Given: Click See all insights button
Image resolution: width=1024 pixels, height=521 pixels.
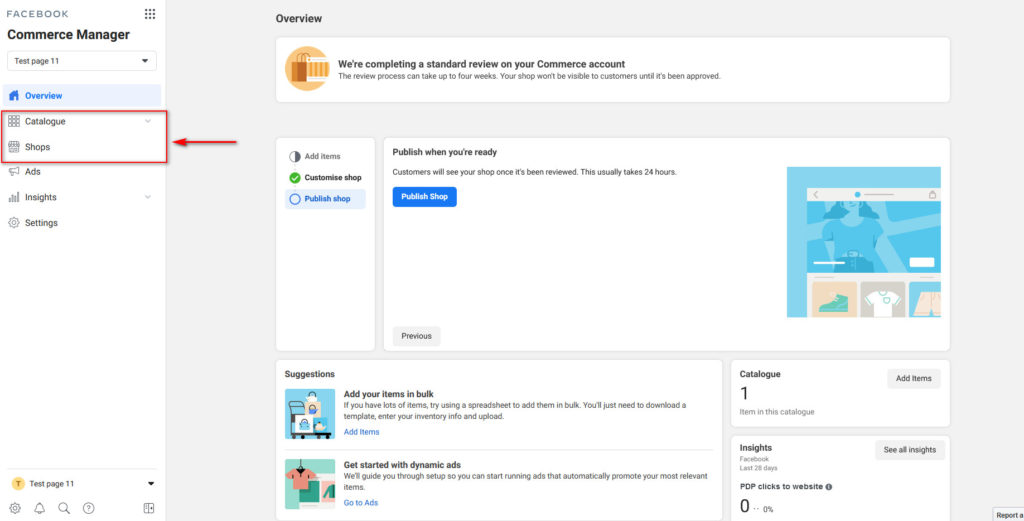Looking at the screenshot, I should point(910,450).
